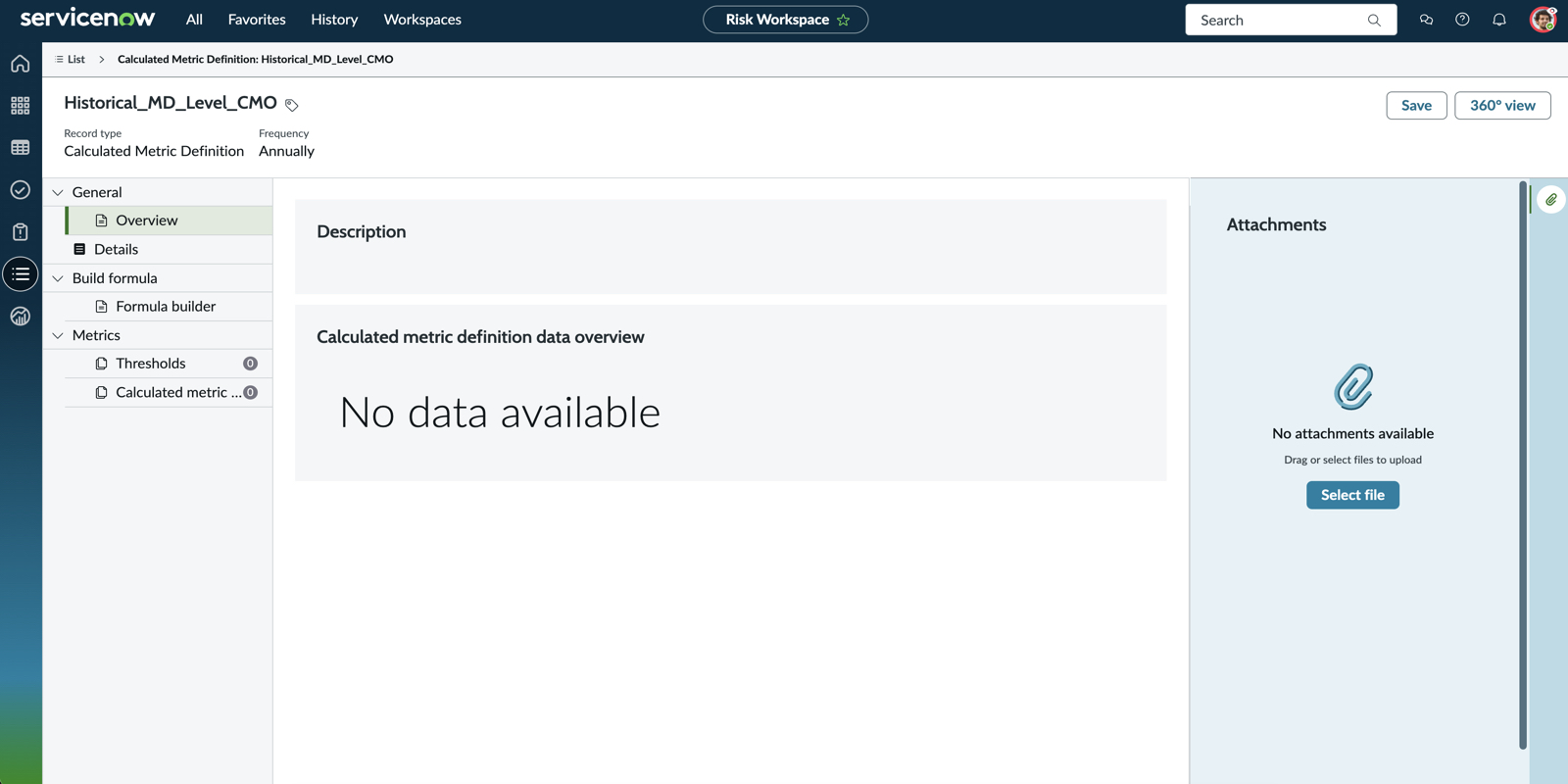Select the highlighted list icon in sidebar
This screenshot has width=1568, height=784.
click(x=21, y=274)
